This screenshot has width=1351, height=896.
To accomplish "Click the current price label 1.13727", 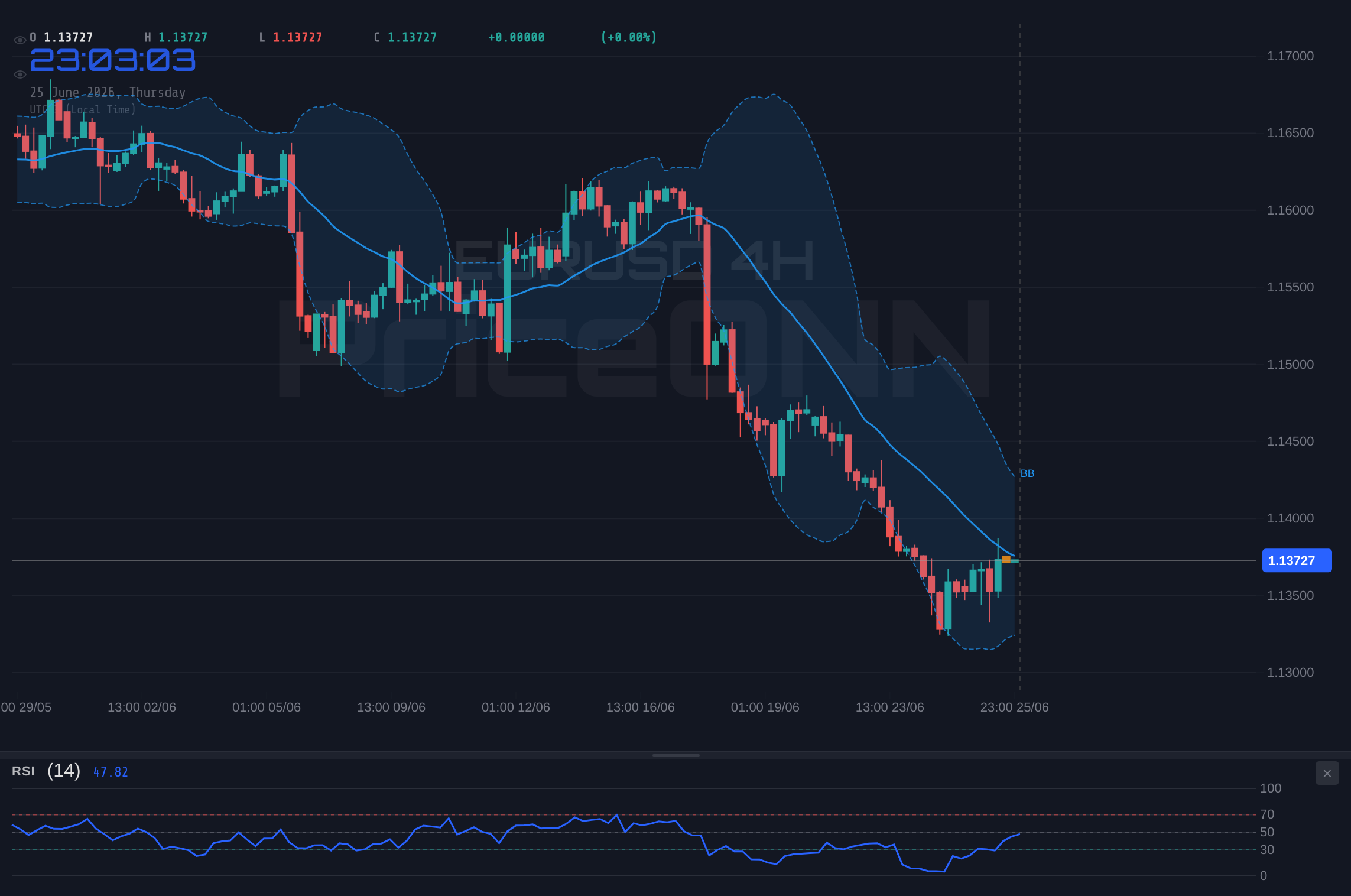I will (1297, 560).
